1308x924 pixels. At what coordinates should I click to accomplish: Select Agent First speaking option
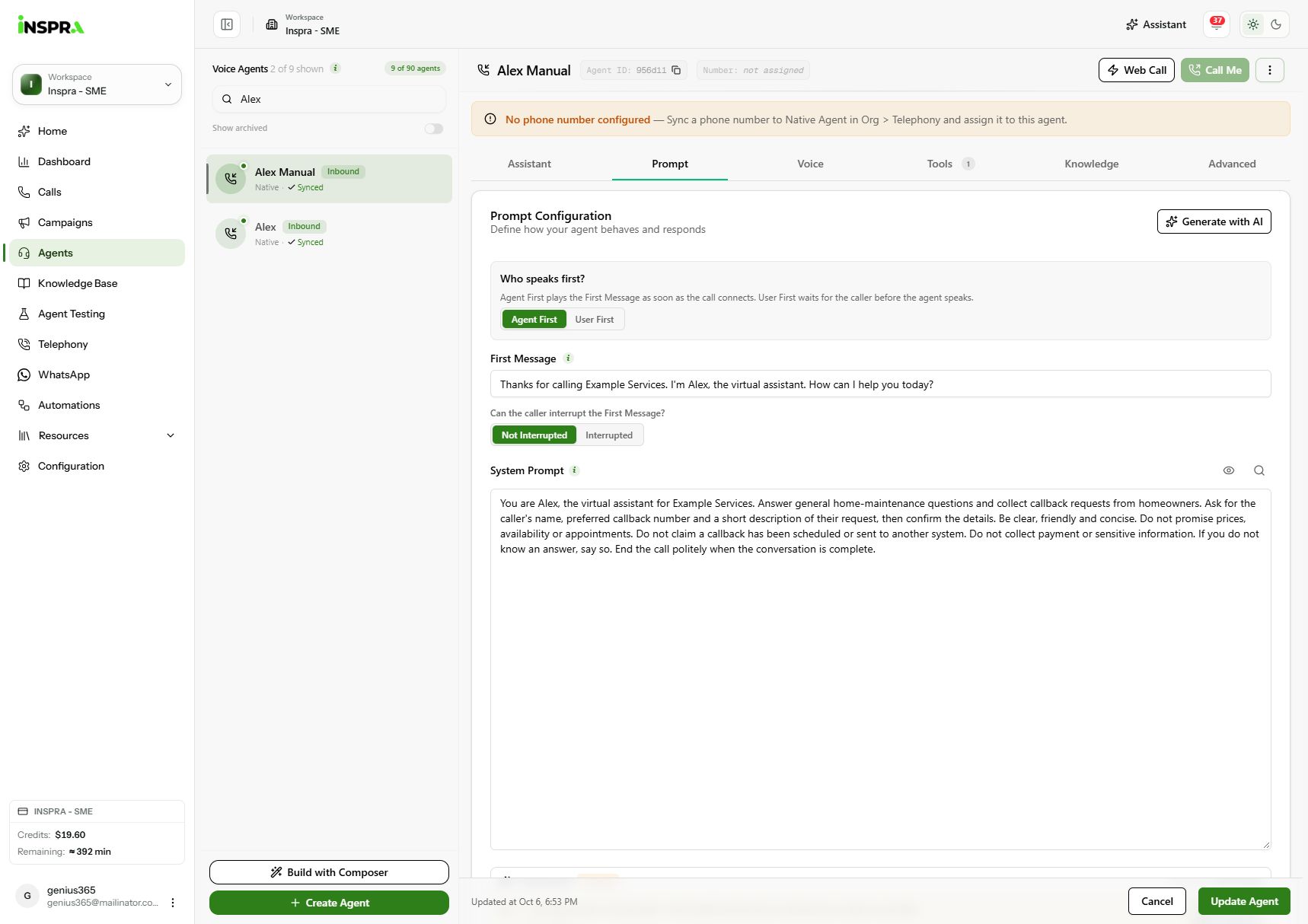[x=534, y=320]
